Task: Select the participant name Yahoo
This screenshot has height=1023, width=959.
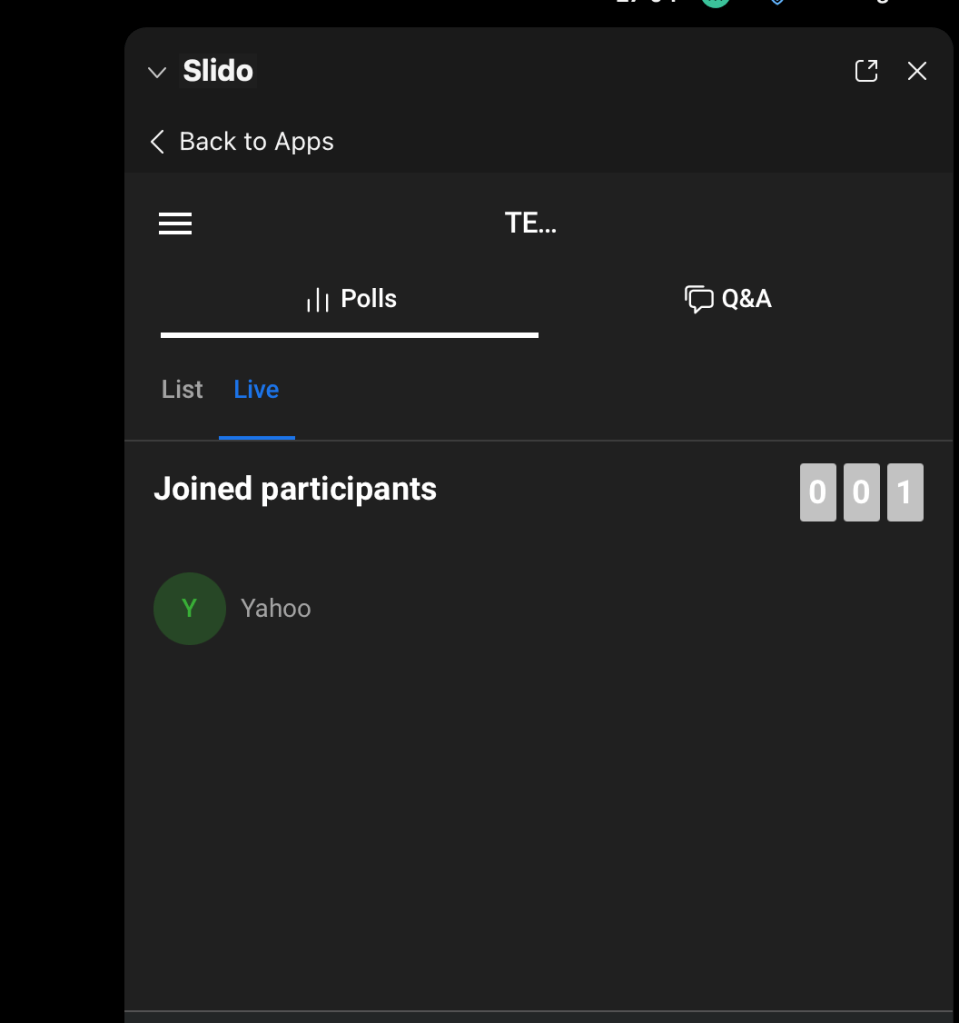Action: click(276, 608)
